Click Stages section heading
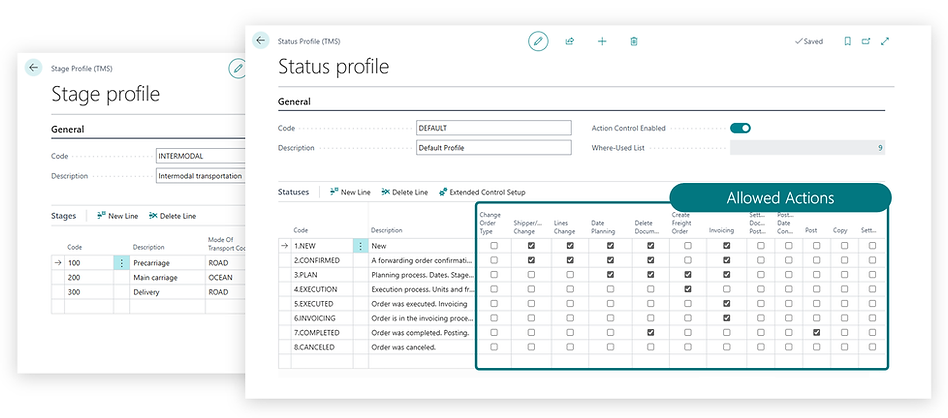This screenshot has height=418, width=948. click(63, 216)
